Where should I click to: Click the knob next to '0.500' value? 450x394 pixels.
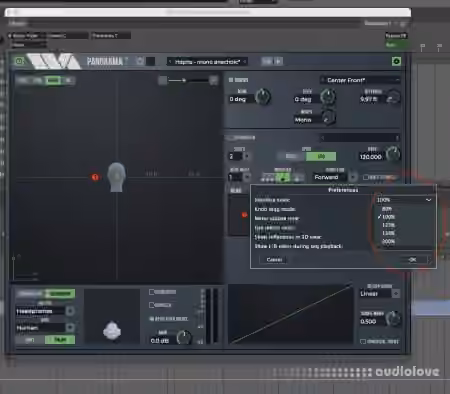393,318
